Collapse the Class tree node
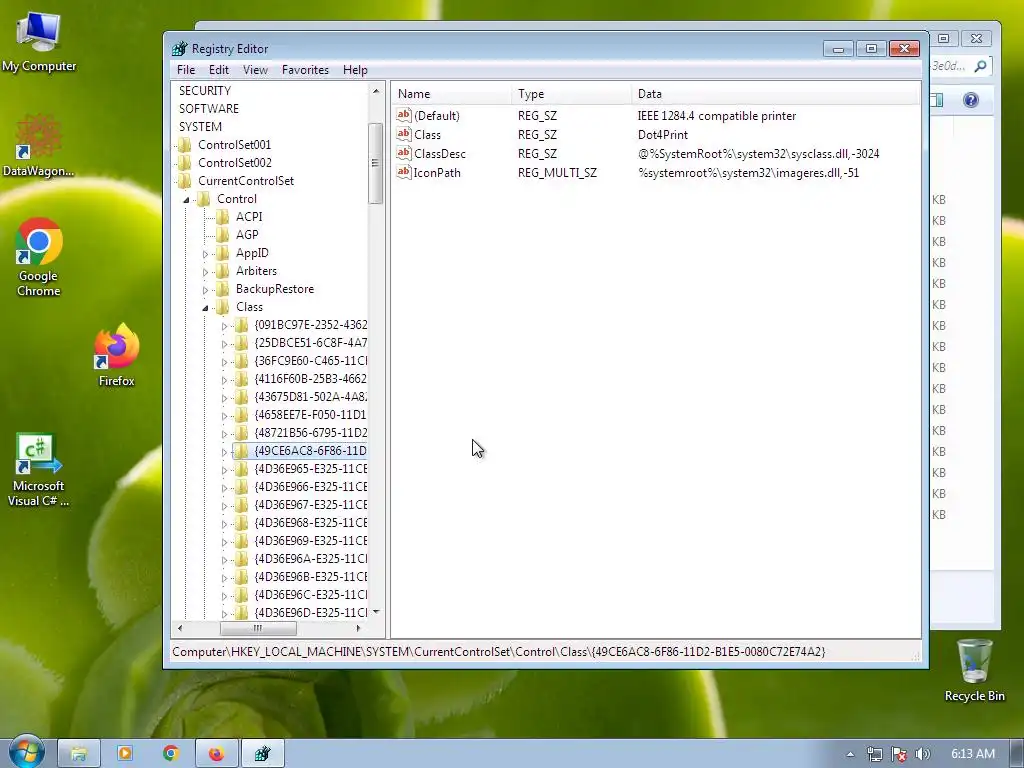 [x=205, y=308]
